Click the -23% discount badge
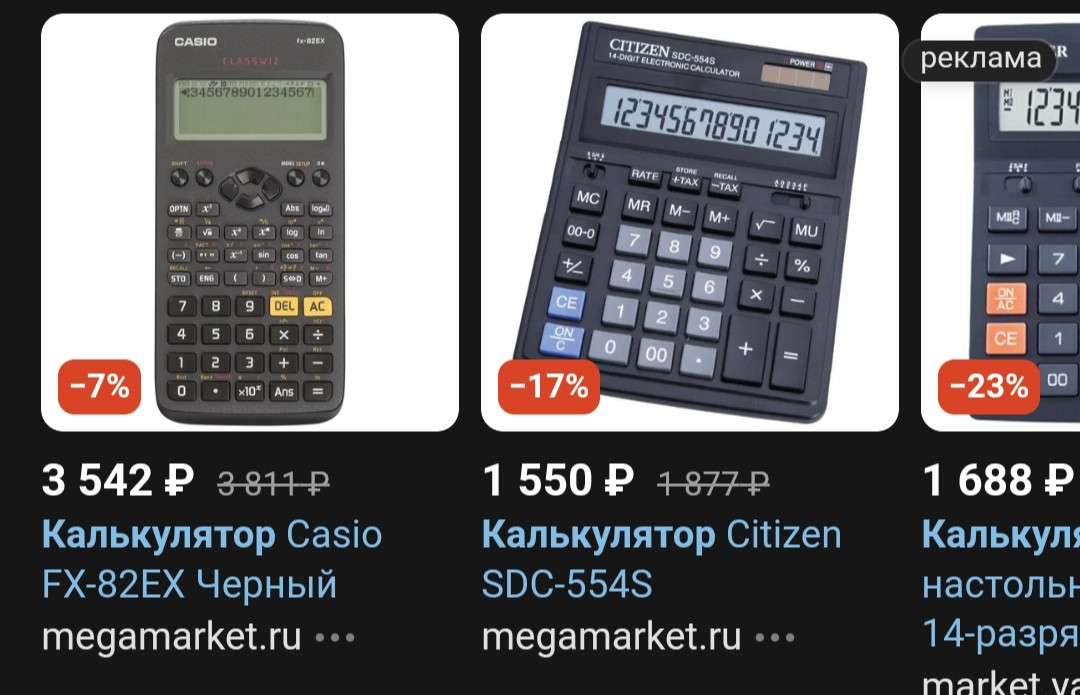 click(x=989, y=386)
